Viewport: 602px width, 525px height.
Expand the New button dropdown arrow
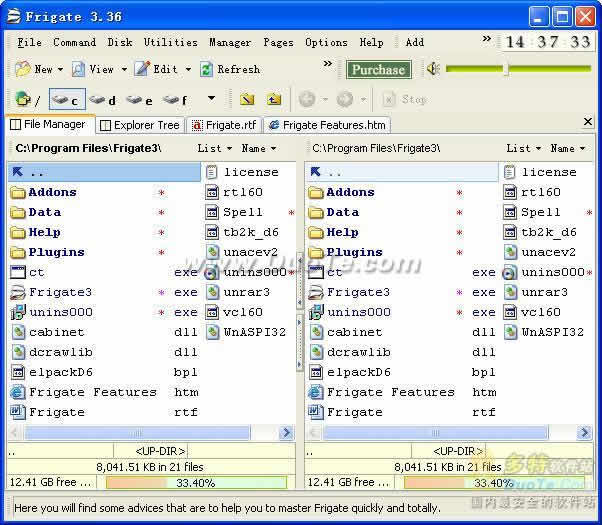(x=60, y=70)
